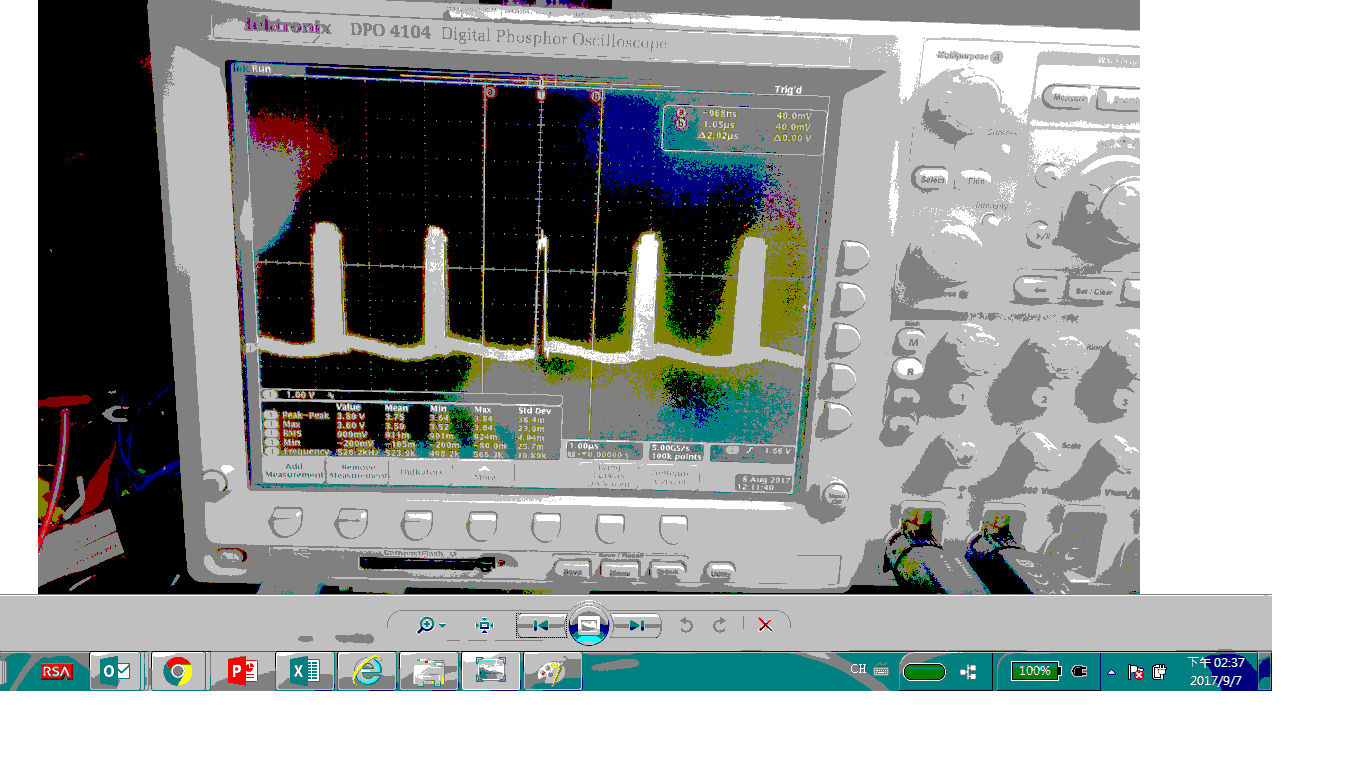Open Internet Explorer from the taskbar
This screenshot has height=768, width=1366.
pos(366,671)
